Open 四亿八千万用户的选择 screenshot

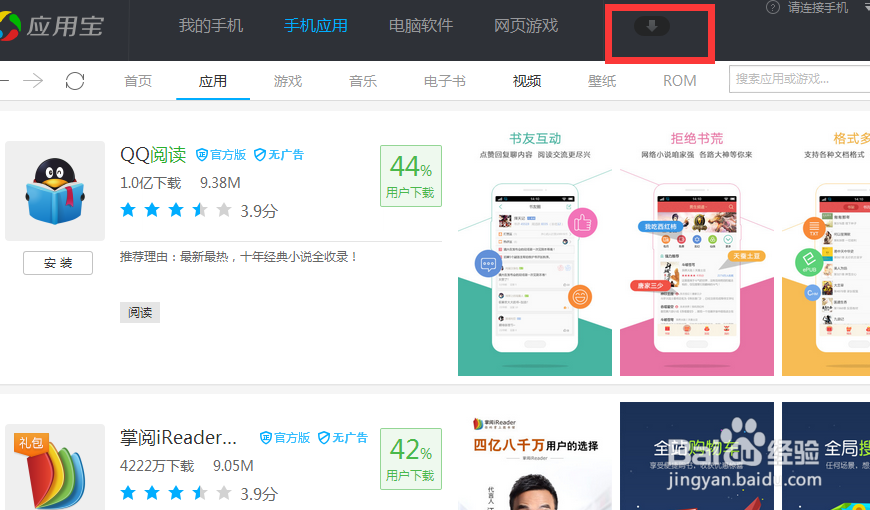pos(535,456)
